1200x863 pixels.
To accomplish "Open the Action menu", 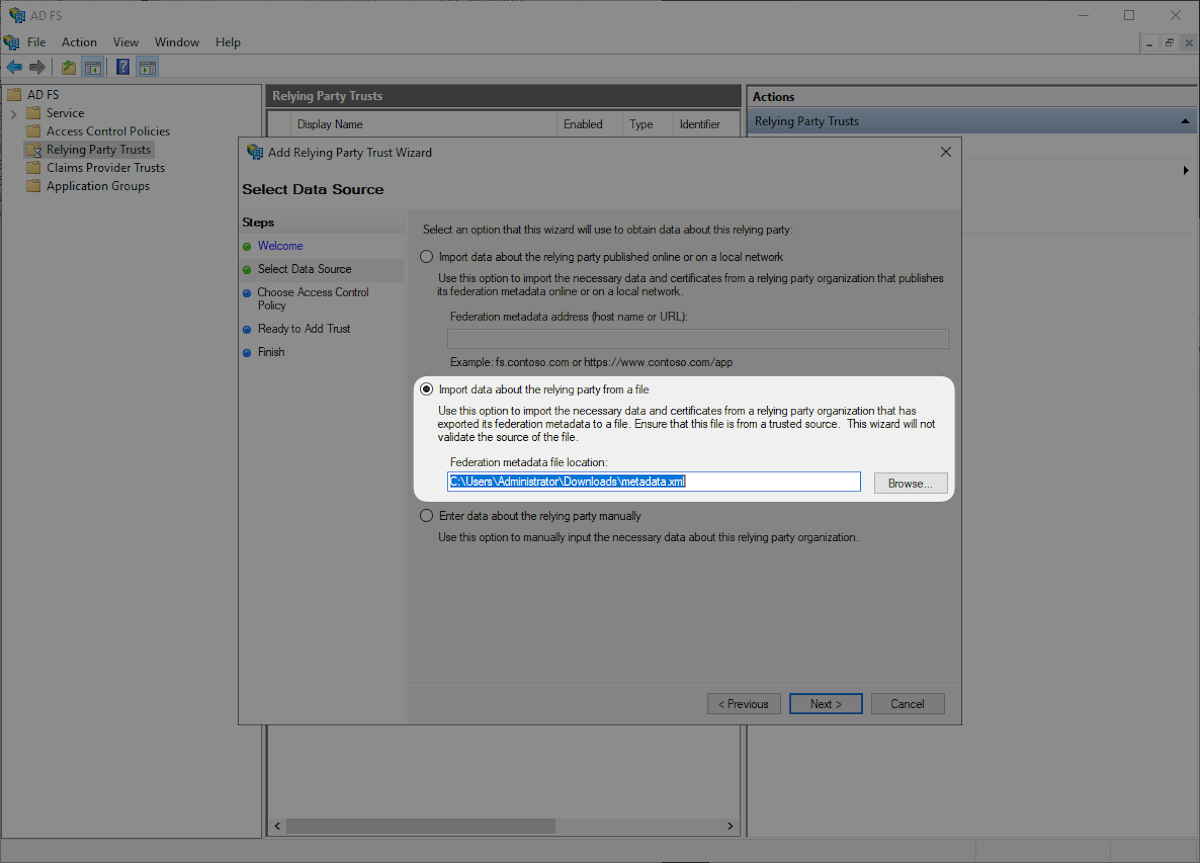I will tap(79, 42).
